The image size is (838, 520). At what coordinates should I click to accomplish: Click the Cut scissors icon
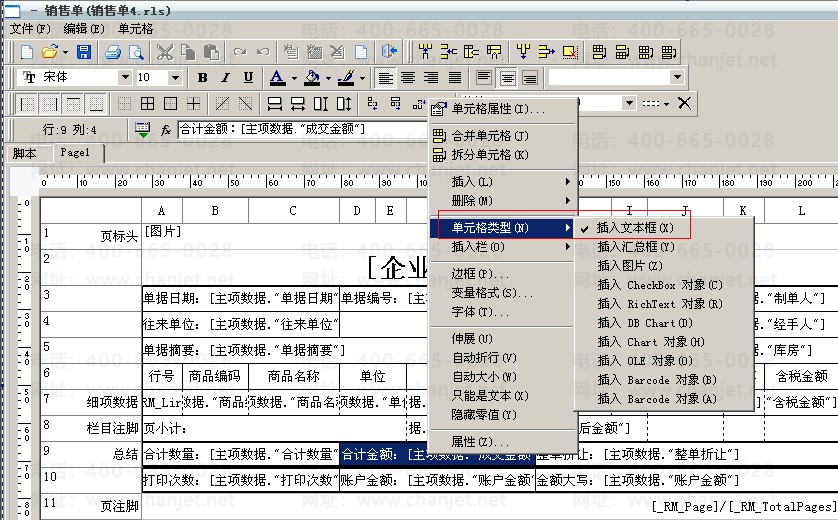pos(164,51)
